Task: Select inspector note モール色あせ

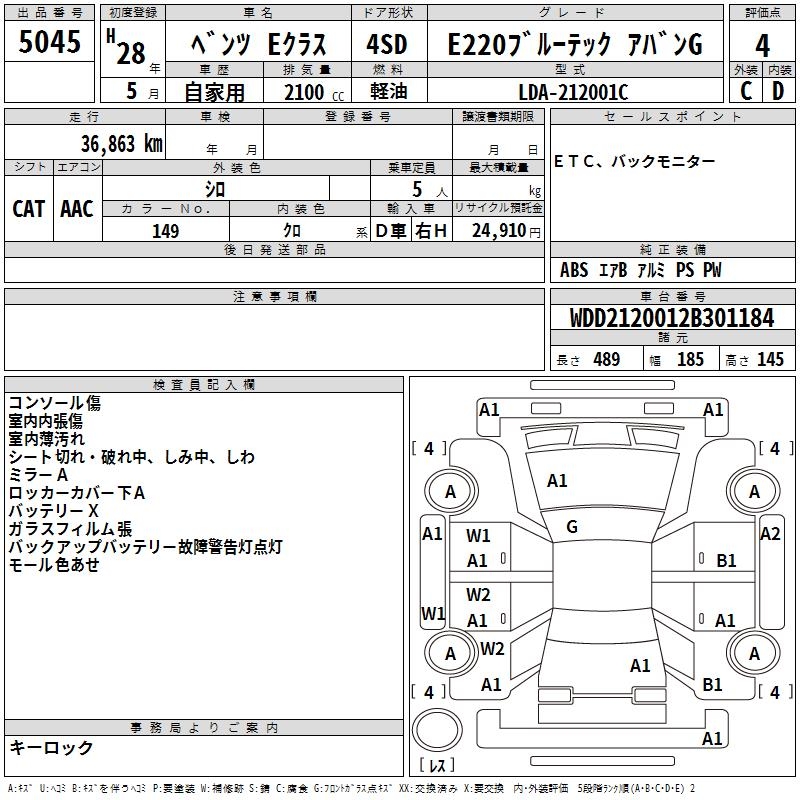Action: (54, 565)
